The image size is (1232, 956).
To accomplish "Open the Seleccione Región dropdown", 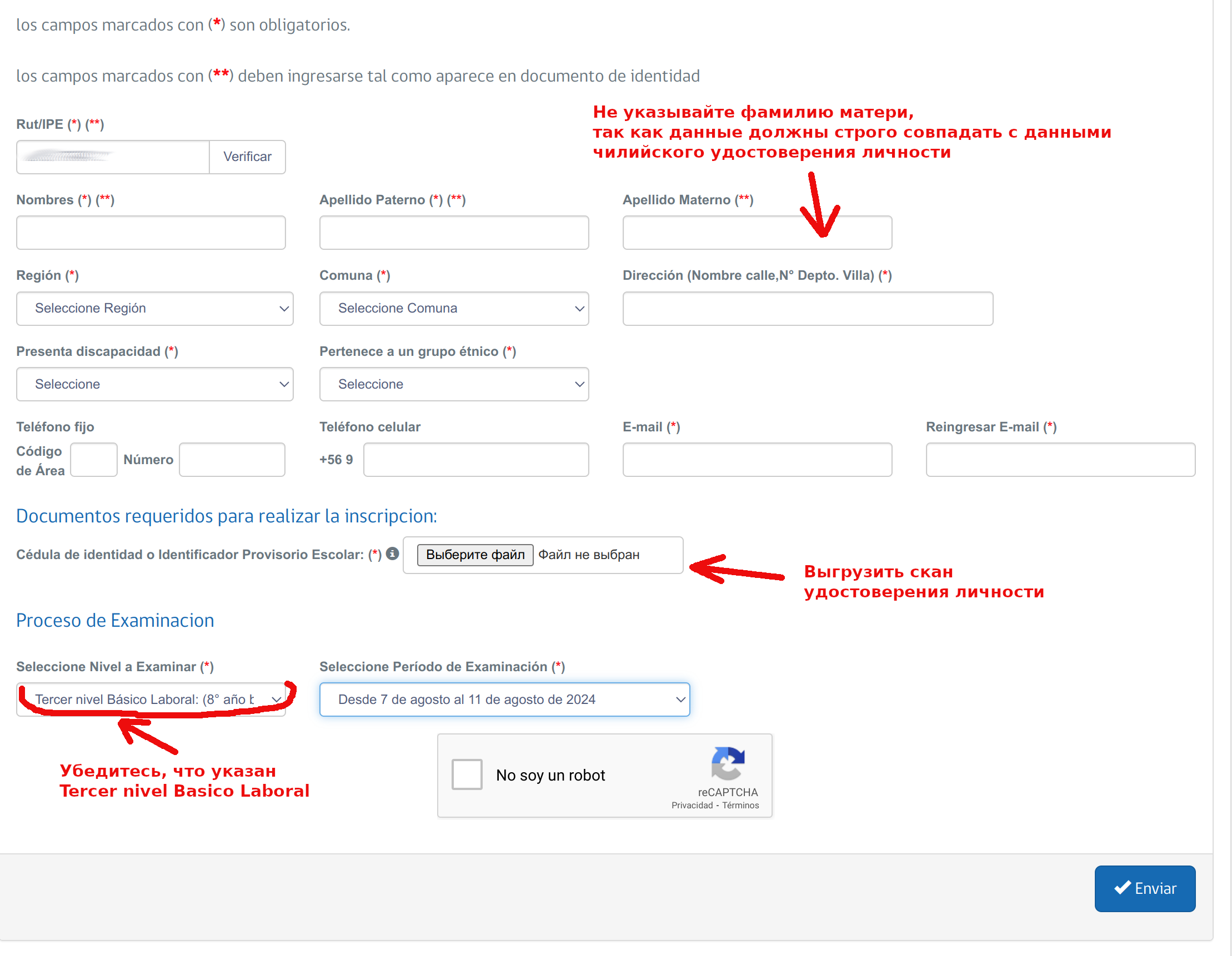I will tap(154, 308).
